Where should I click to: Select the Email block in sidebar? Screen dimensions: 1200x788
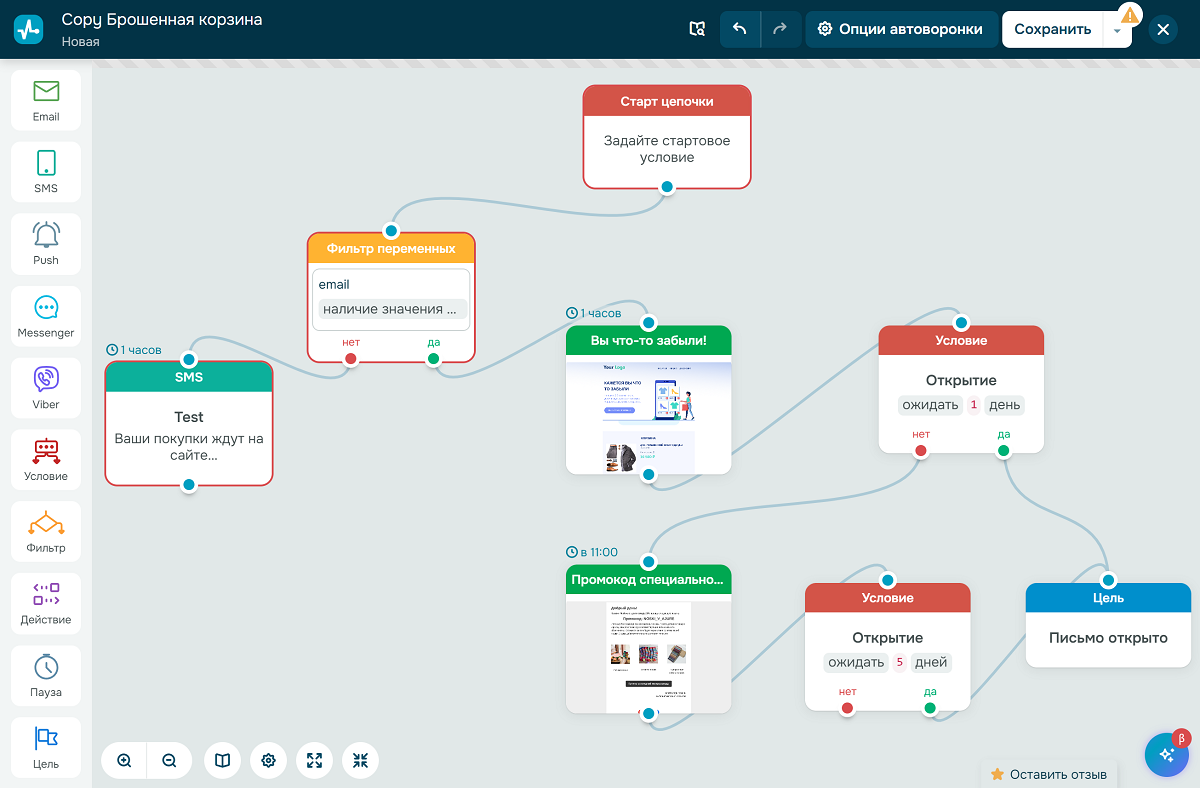coord(46,100)
